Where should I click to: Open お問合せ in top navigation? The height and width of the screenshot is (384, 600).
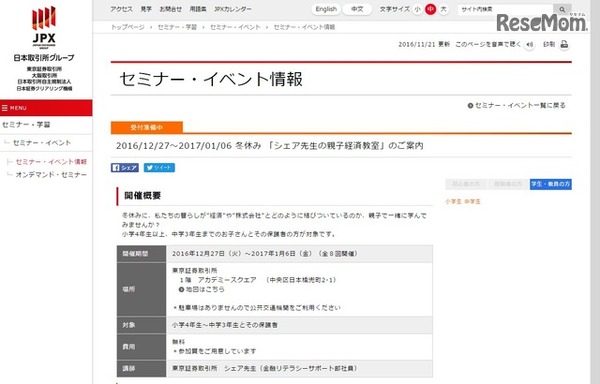171,9
